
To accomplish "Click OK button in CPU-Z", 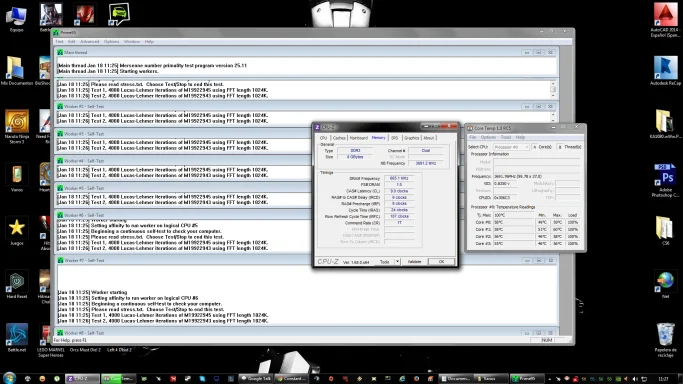I will [x=441, y=262].
